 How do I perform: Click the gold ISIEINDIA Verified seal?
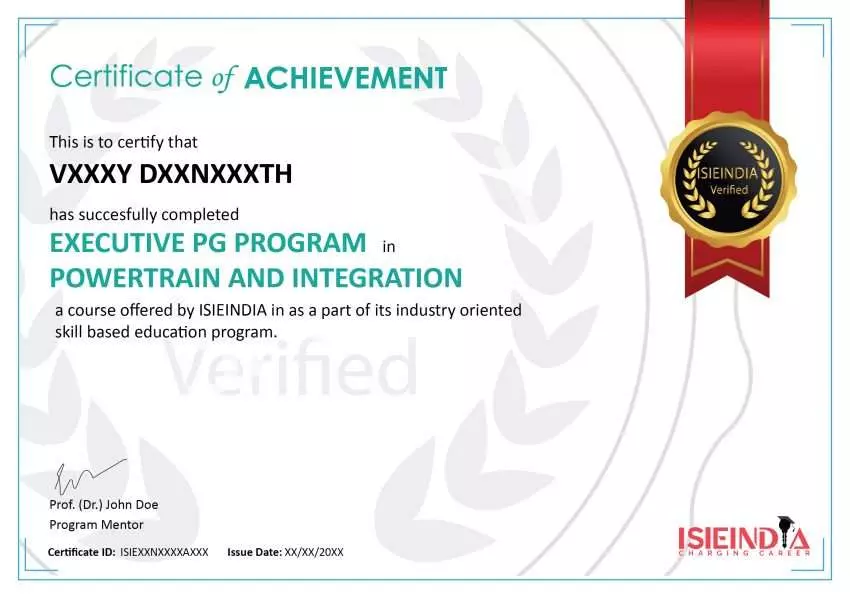pyautogui.click(x=728, y=179)
